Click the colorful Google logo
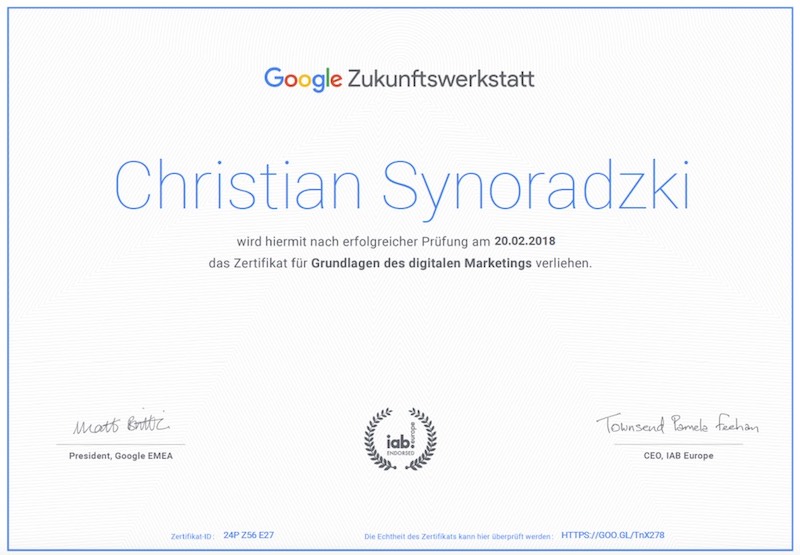This screenshot has width=800, height=555. click(304, 78)
